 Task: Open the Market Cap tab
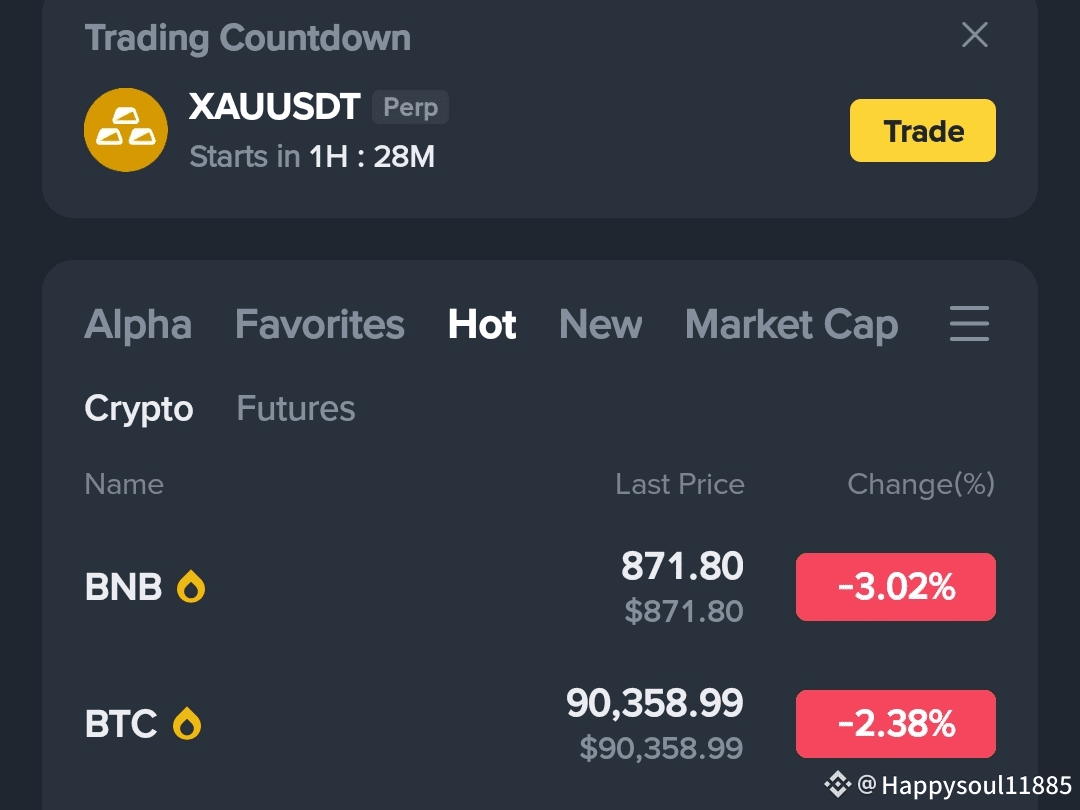tap(791, 324)
